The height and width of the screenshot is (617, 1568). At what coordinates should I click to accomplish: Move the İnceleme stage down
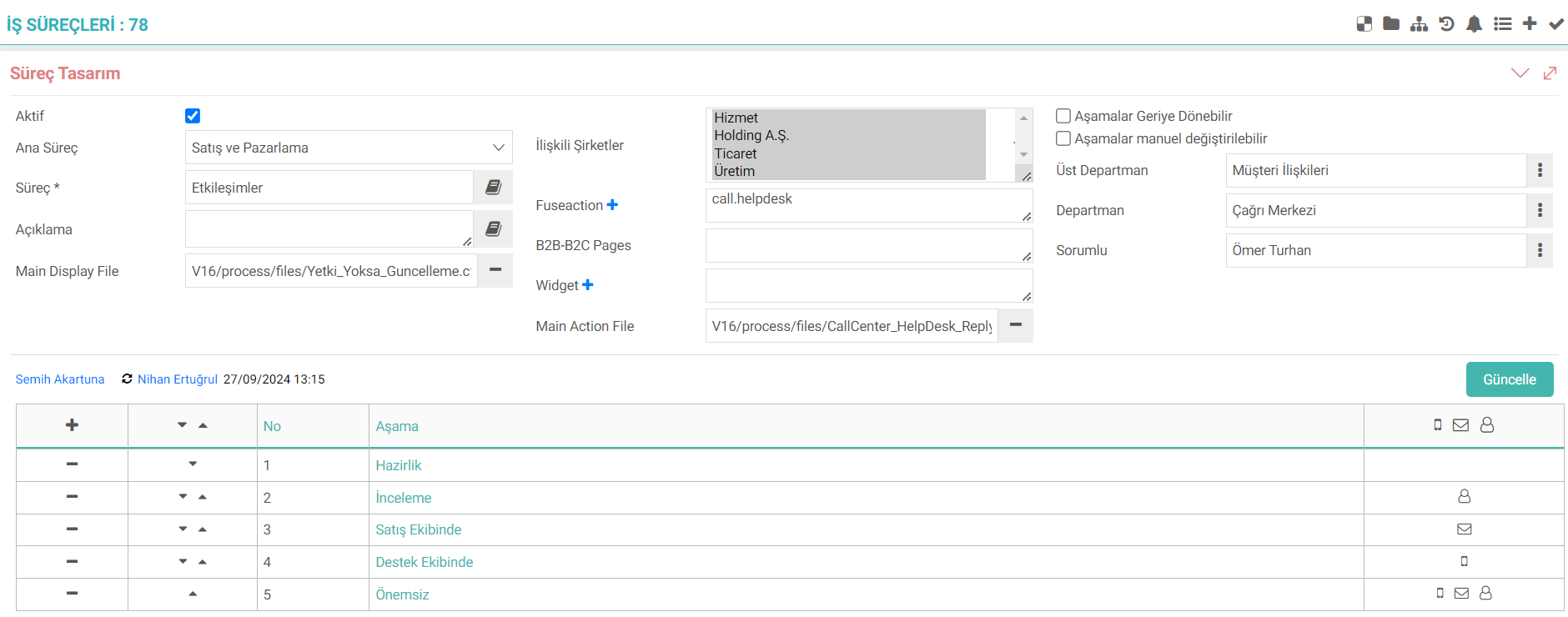pos(183,497)
